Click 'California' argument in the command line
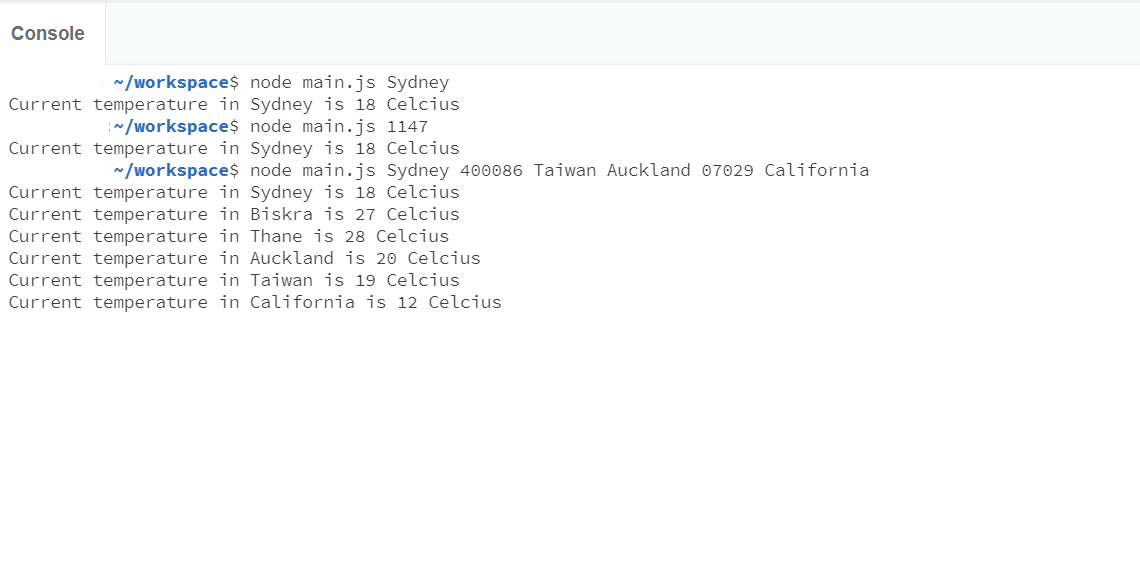The image size is (1140, 566). (x=816, y=170)
